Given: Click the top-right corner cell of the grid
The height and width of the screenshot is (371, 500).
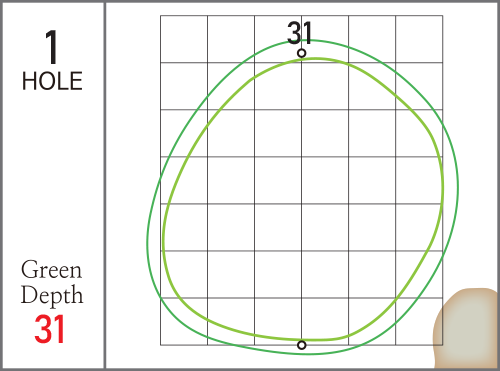Looking at the screenshot, I should click(419, 39).
